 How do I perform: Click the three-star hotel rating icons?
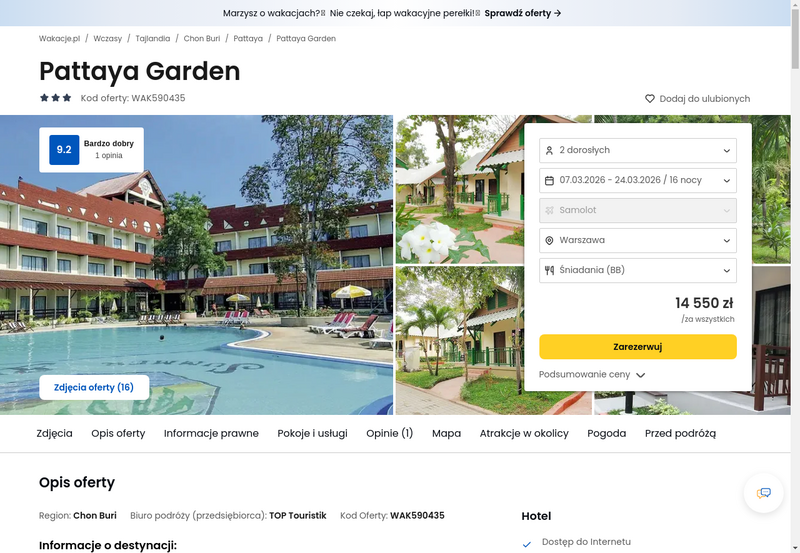(56, 98)
